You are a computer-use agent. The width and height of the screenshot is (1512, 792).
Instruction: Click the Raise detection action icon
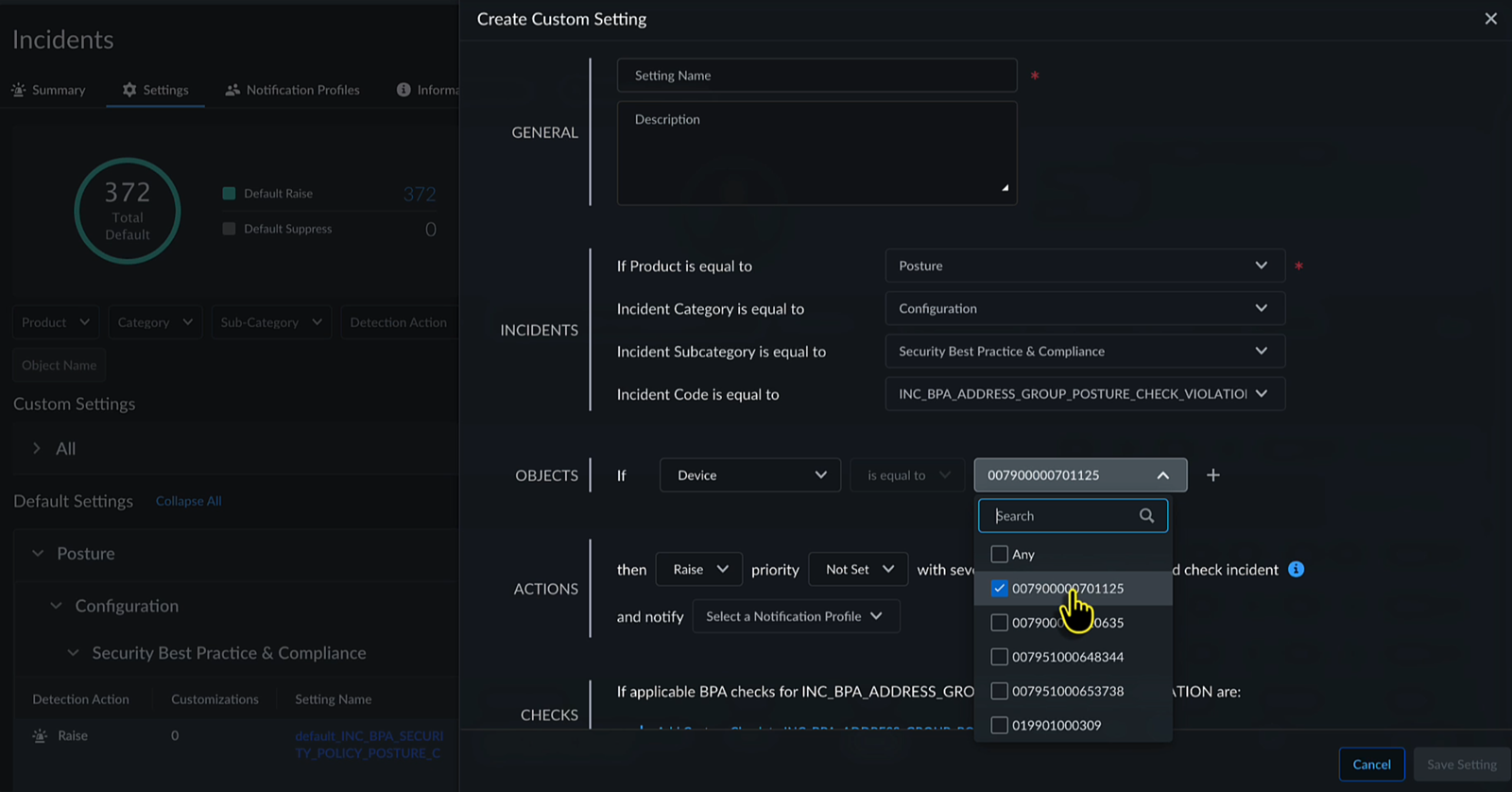click(40, 735)
